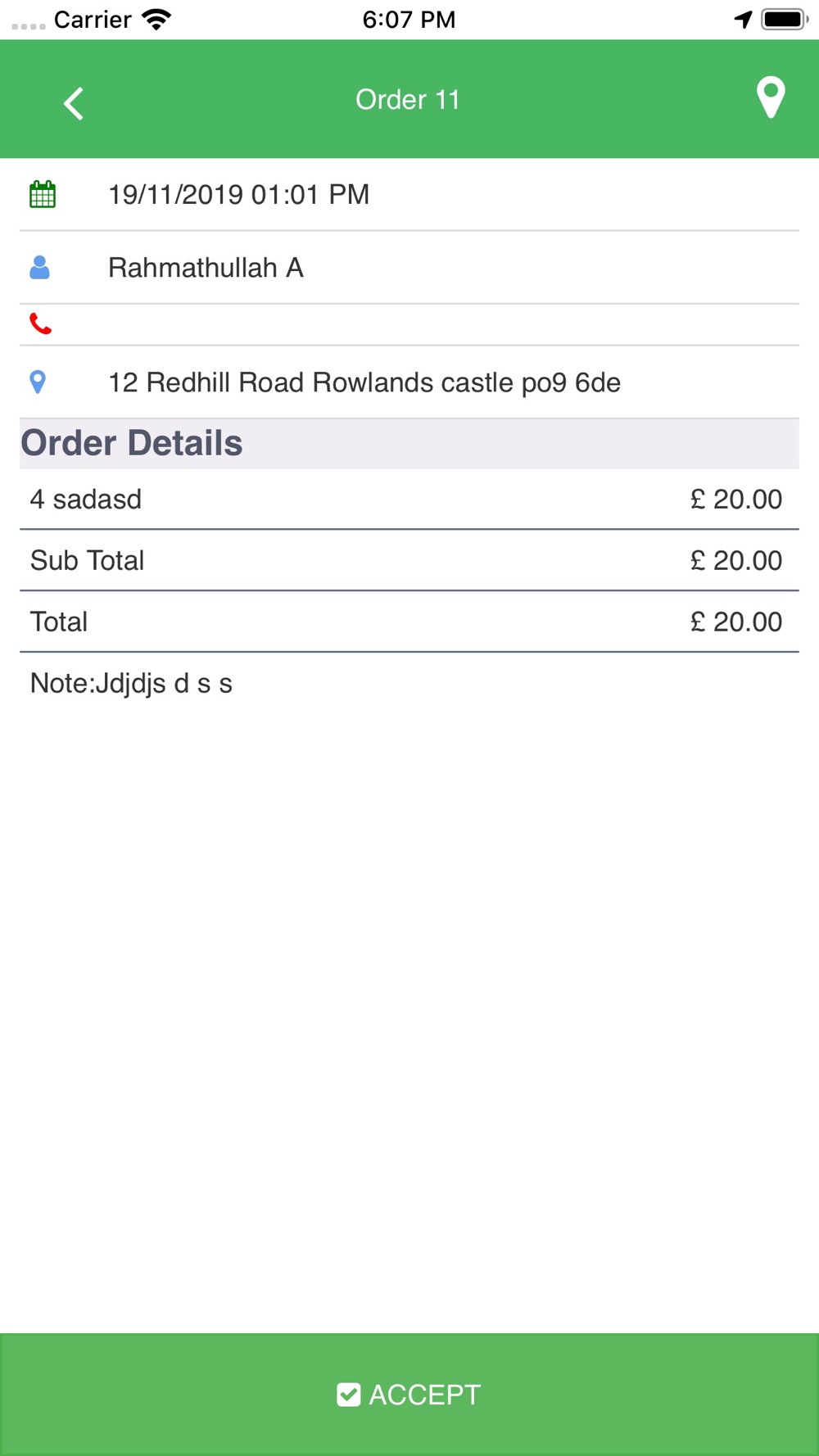This screenshot has height=1456, width=819.
Task: Tap the Total row label
Action: (59, 622)
